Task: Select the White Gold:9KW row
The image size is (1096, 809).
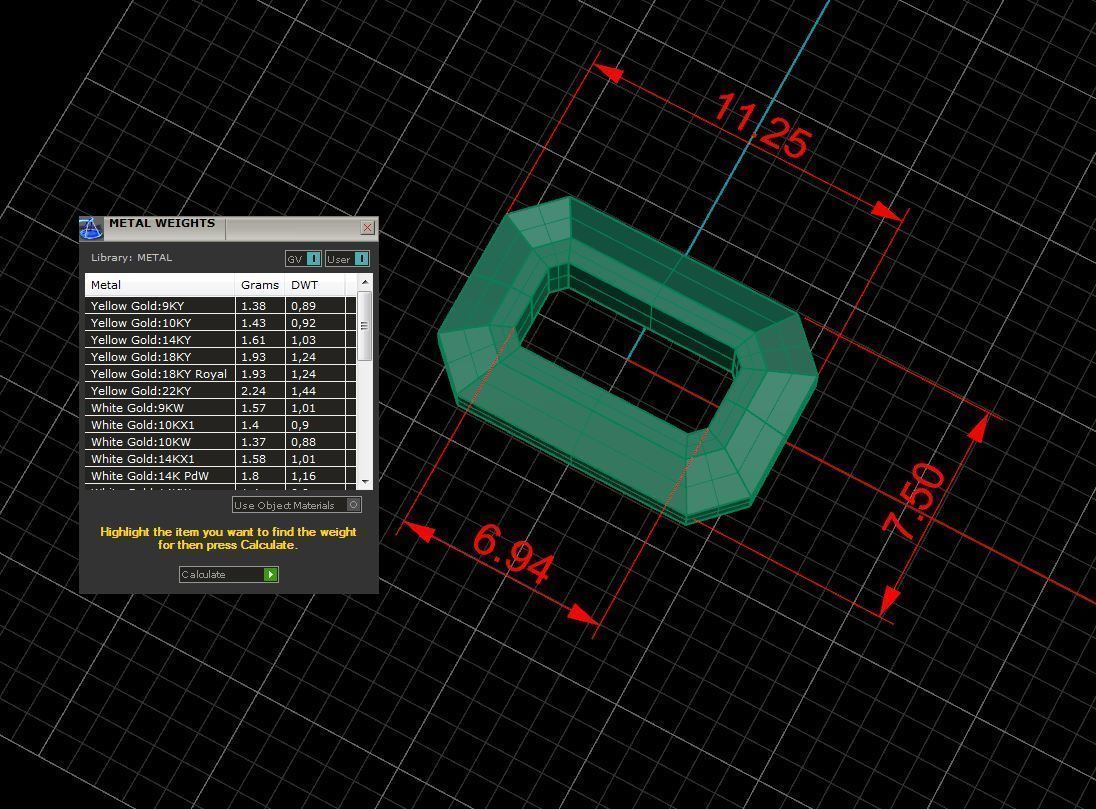Action: [220, 408]
